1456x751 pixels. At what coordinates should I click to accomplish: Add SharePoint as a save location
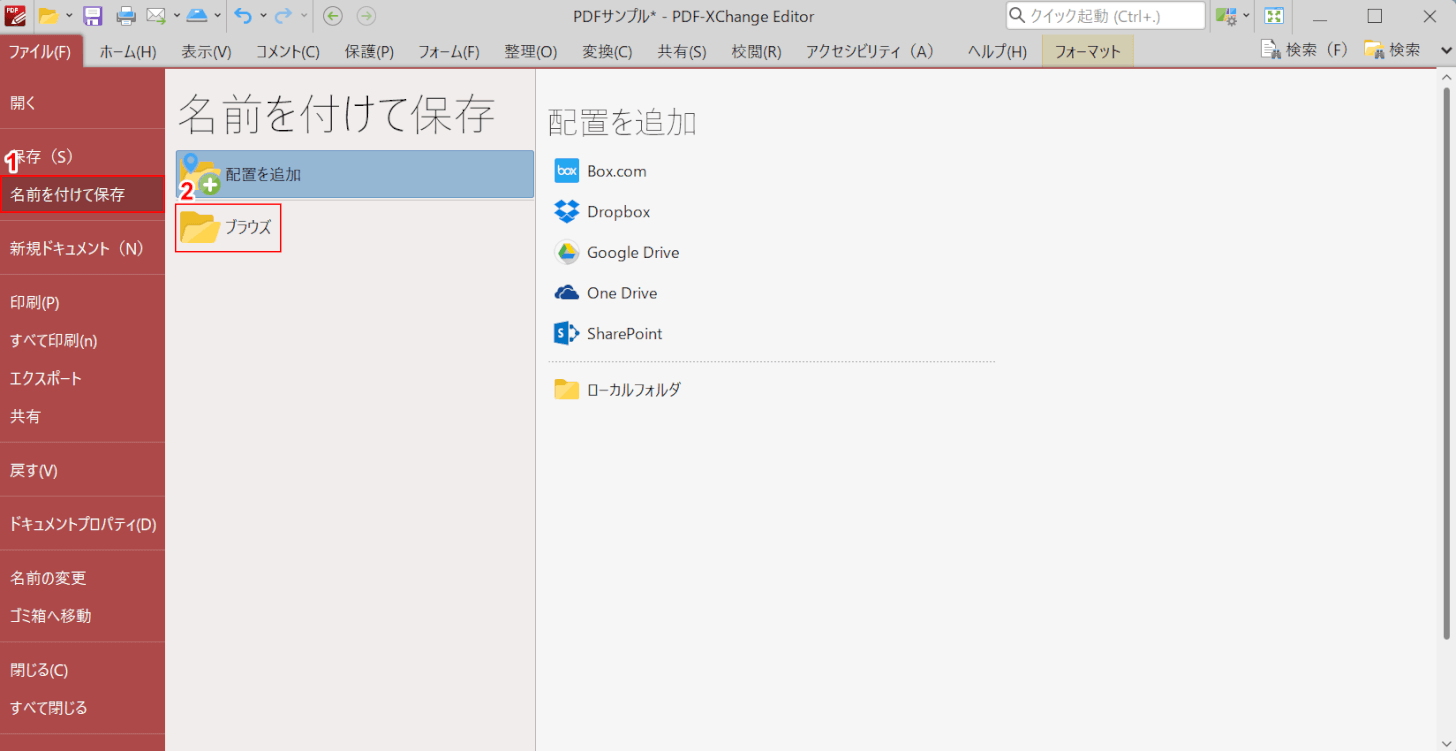click(x=609, y=334)
